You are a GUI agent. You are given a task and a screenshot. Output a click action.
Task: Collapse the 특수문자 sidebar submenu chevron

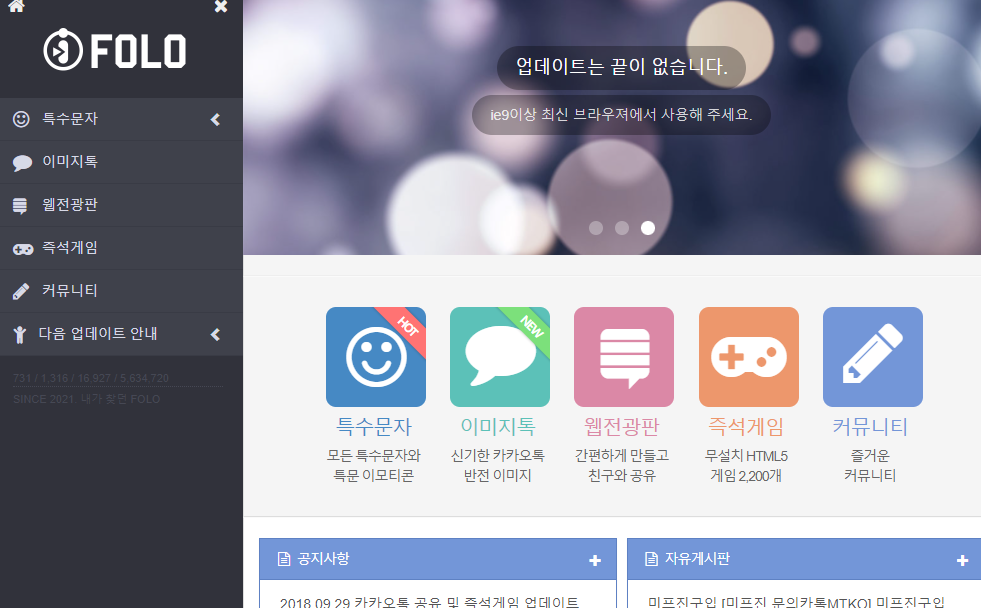click(x=214, y=119)
